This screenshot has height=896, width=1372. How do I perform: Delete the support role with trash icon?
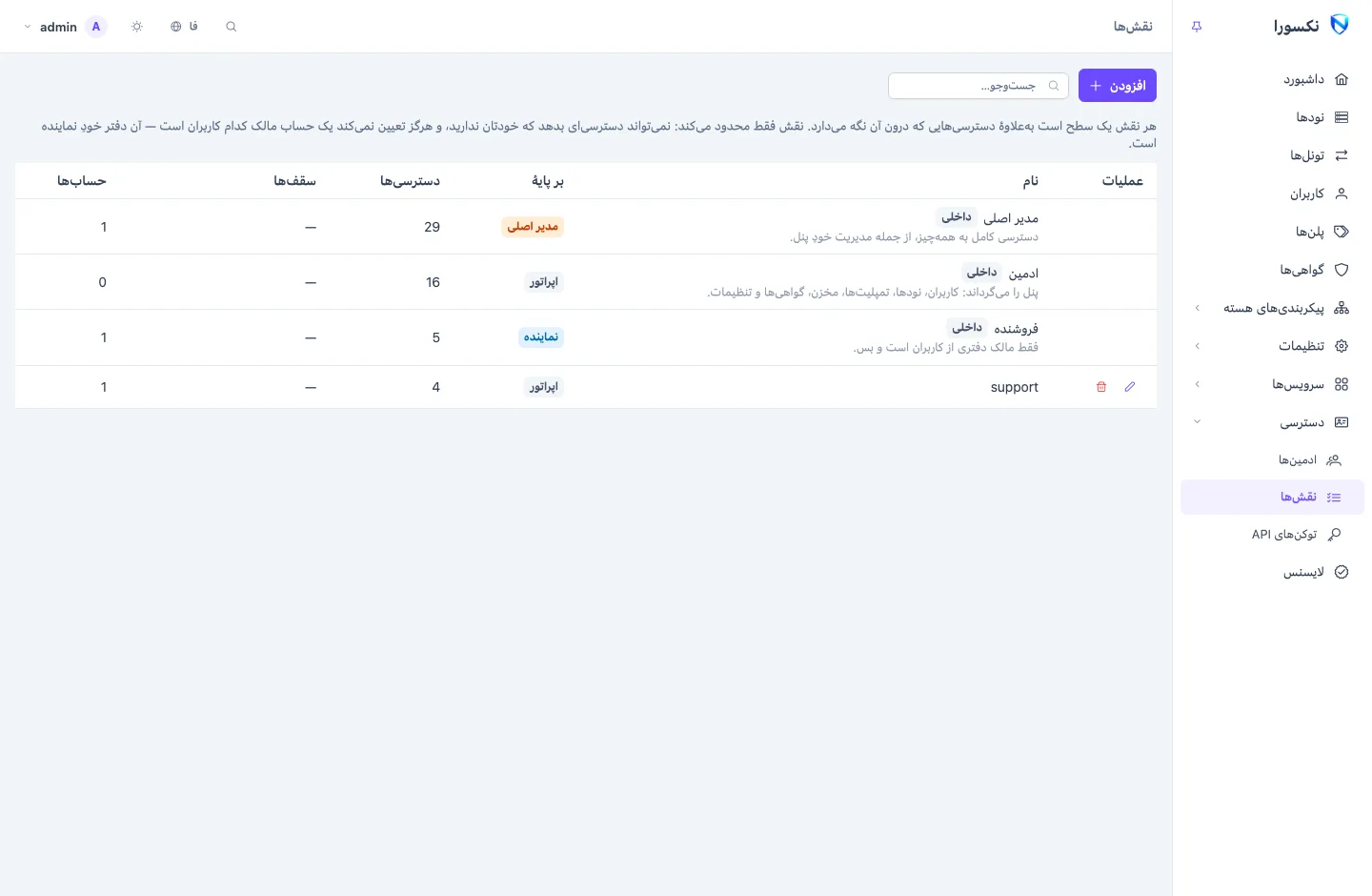[1101, 387]
